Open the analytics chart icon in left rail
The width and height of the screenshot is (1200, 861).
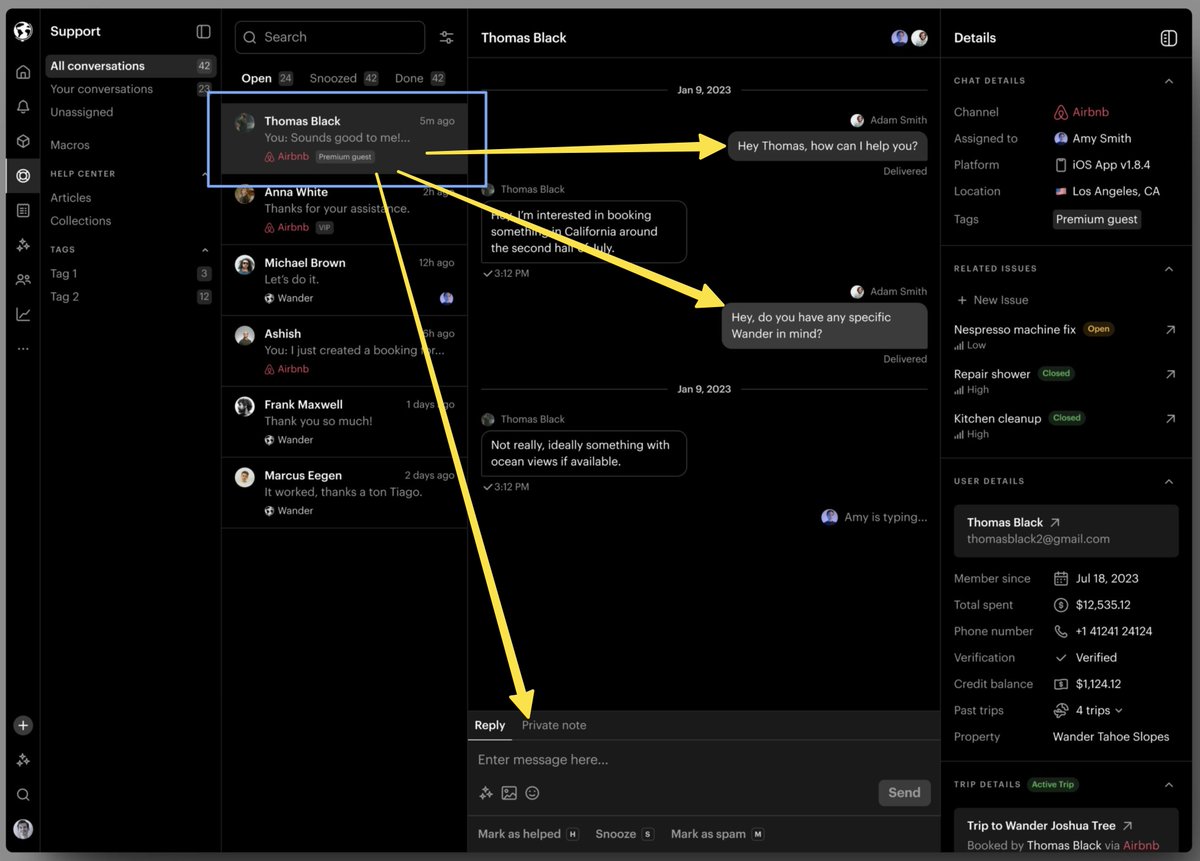[x=23, y=314]
